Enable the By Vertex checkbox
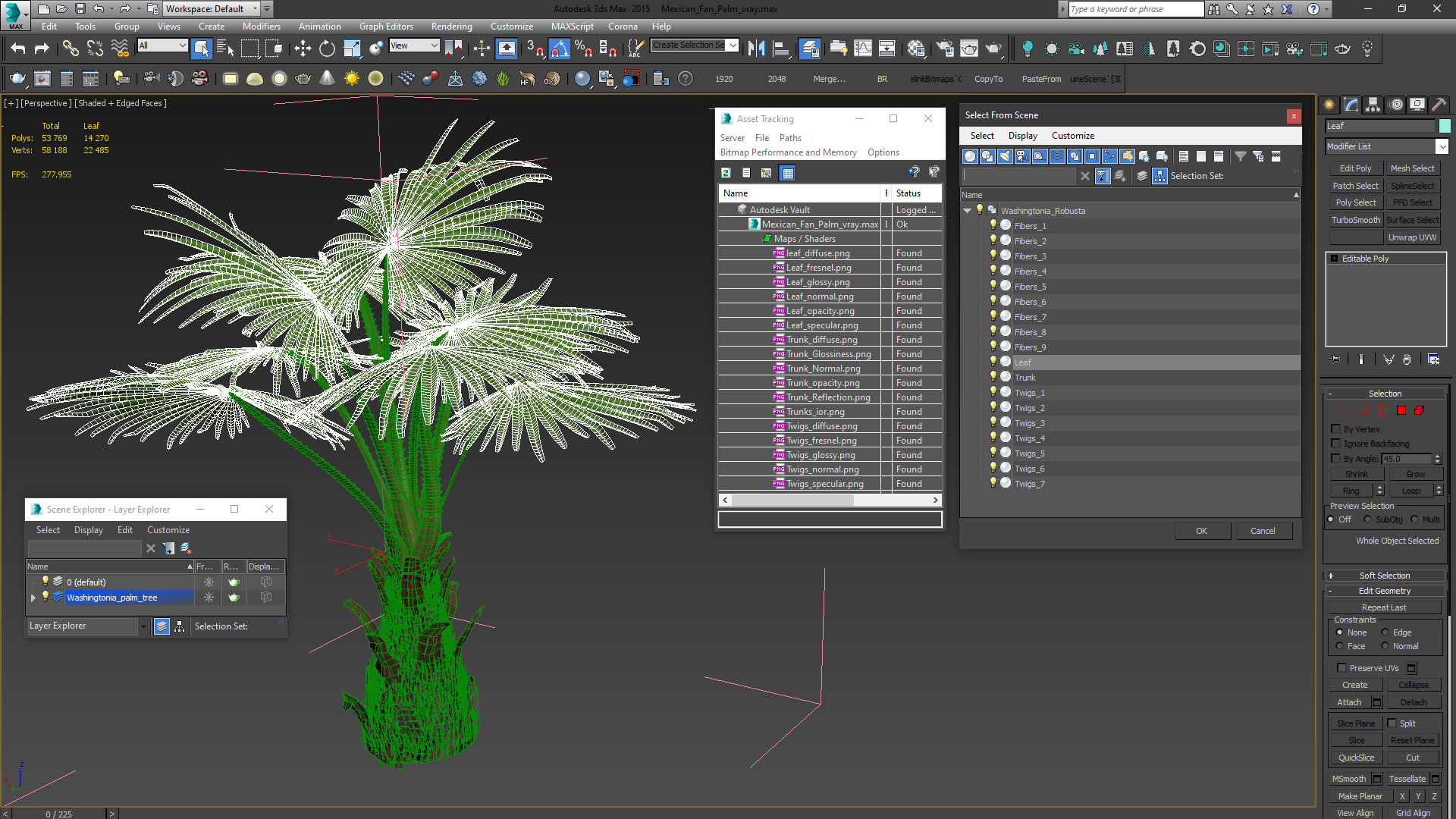 click(x=1336, y=429)
